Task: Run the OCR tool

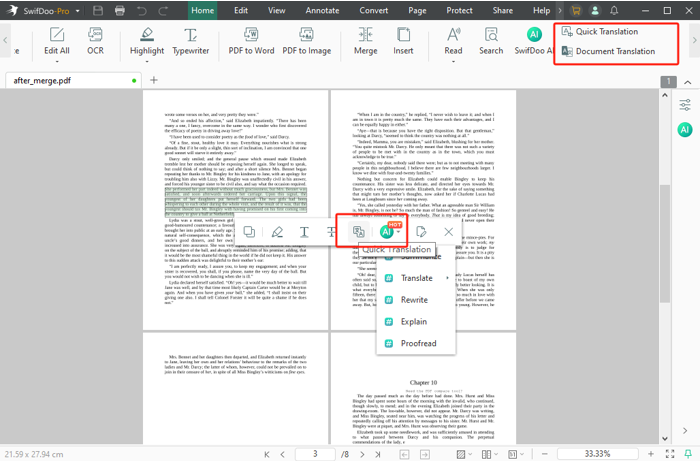Action: tap(95, 41)
